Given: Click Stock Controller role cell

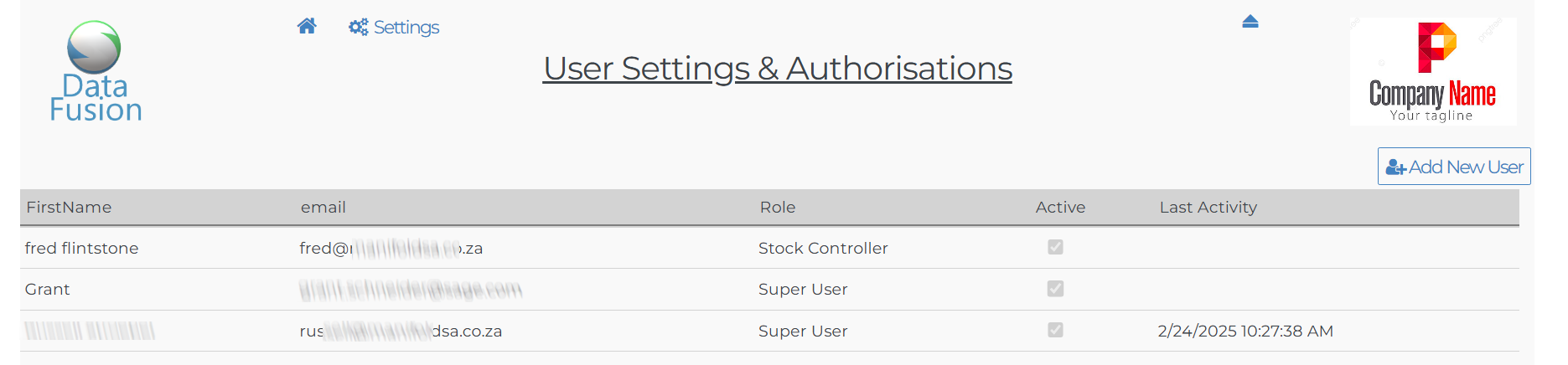Looking at the screenshot, I should pos(823,249).
